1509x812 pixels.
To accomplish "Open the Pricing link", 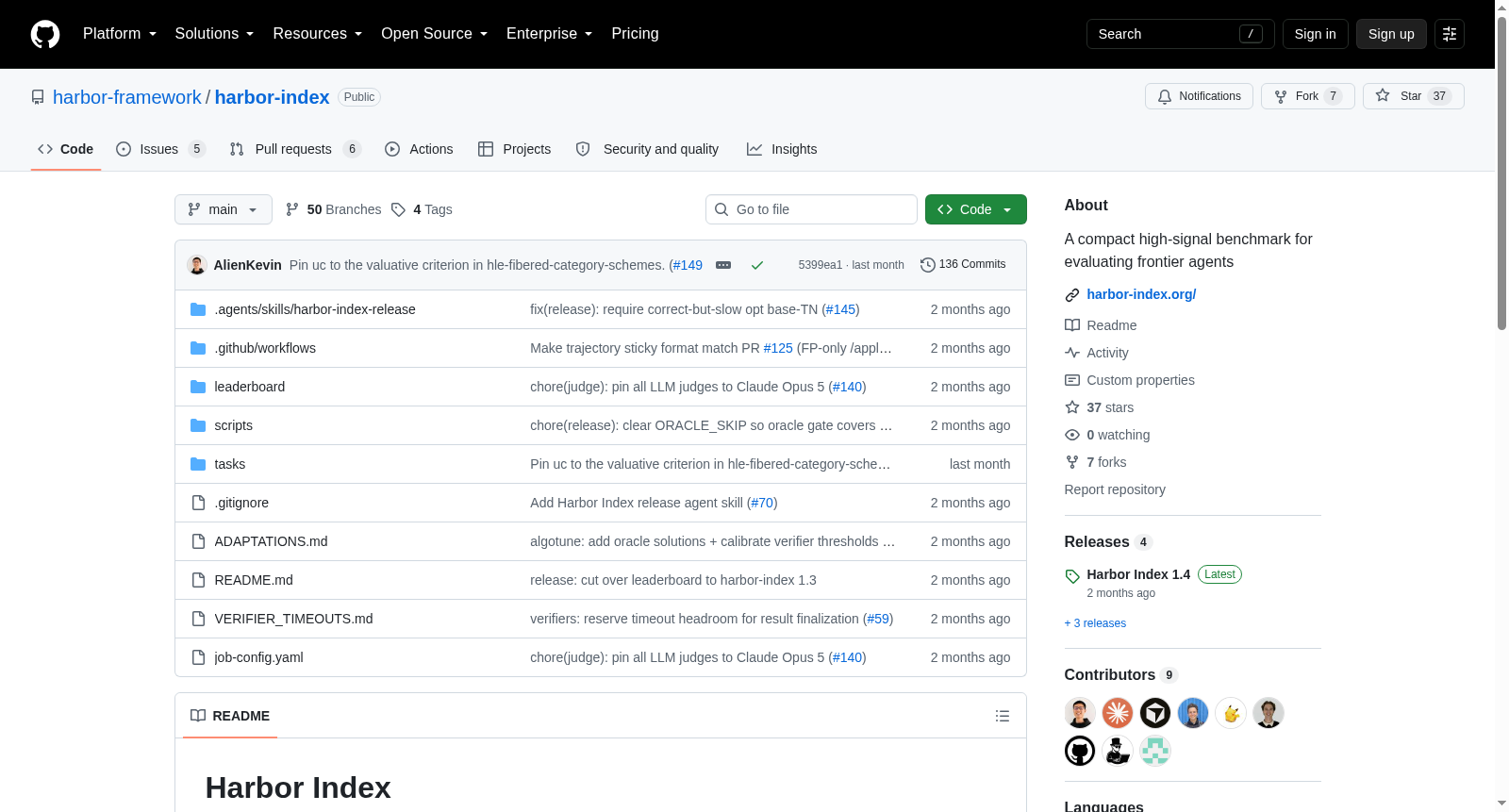I will coord(635,34).
